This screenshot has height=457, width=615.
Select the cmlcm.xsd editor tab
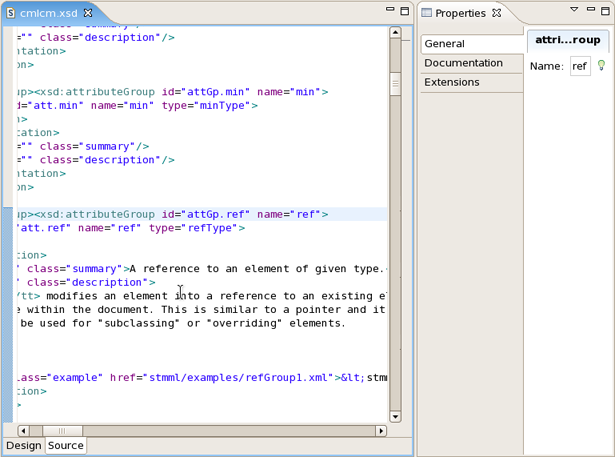pos(49,13)
